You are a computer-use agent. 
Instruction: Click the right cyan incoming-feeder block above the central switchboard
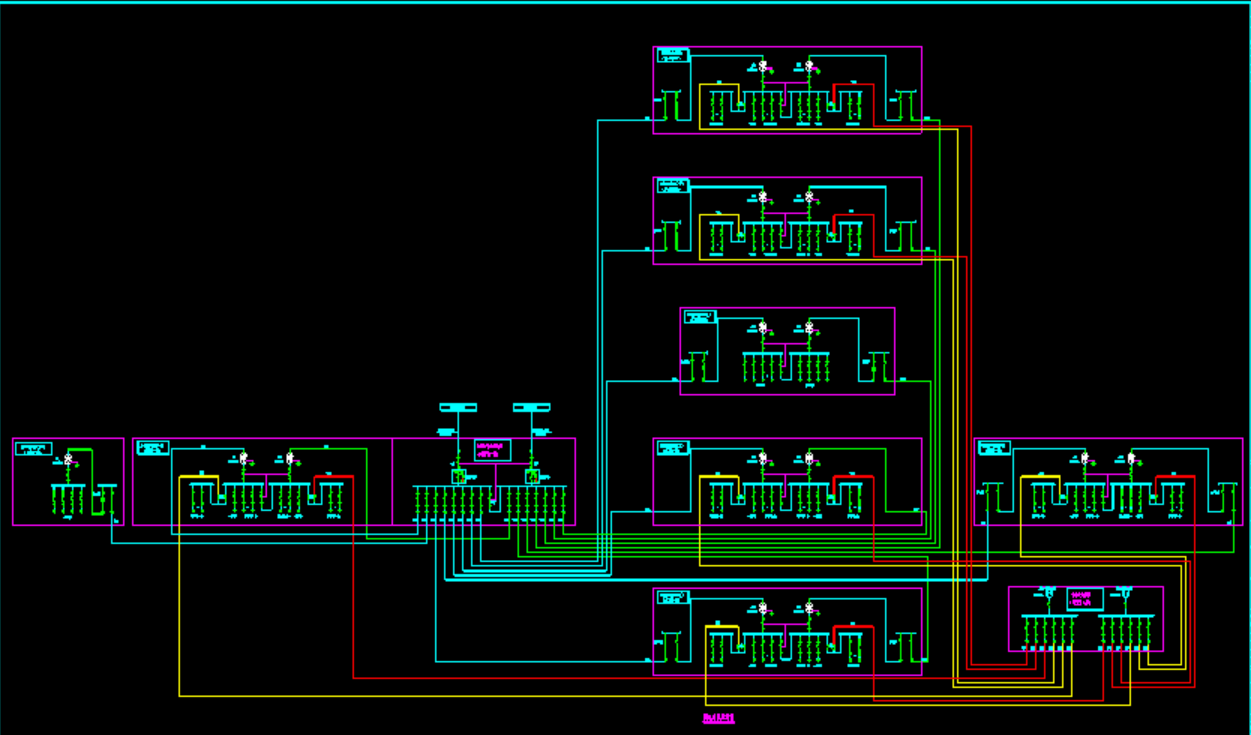(531, 408)
